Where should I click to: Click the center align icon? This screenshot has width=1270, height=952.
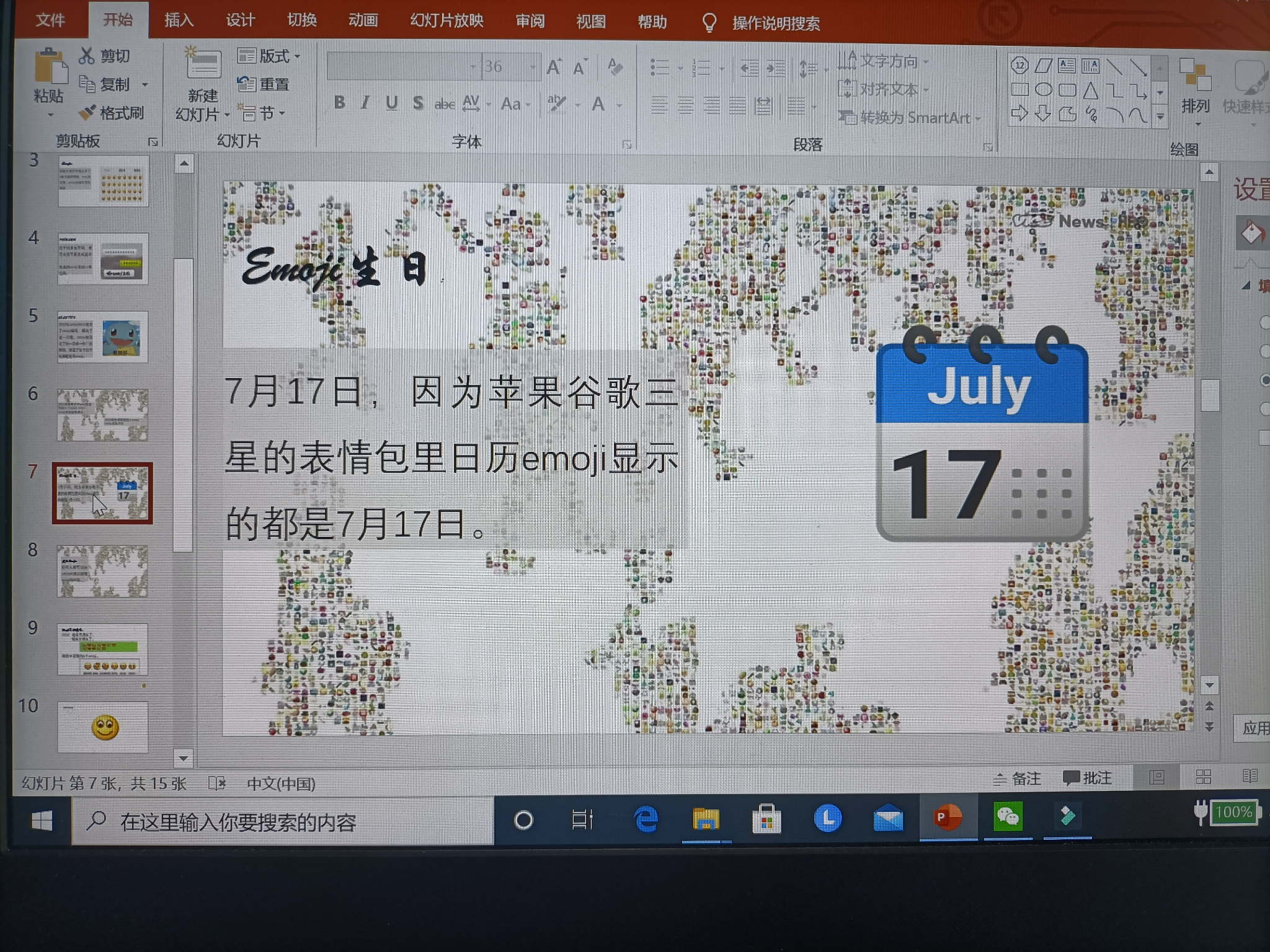(685, 106)
